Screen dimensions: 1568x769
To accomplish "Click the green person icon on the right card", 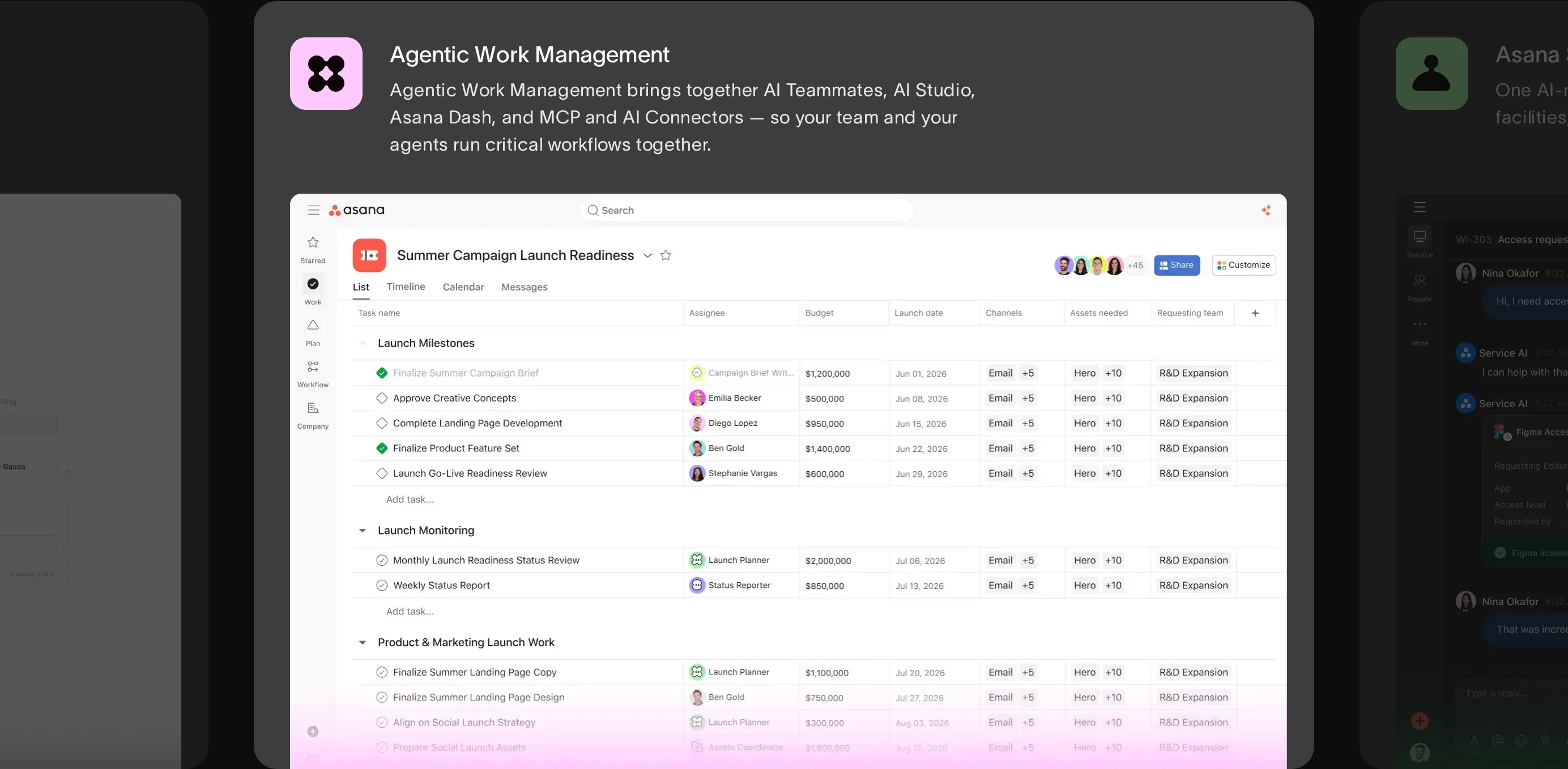I will click(1431, 74).
